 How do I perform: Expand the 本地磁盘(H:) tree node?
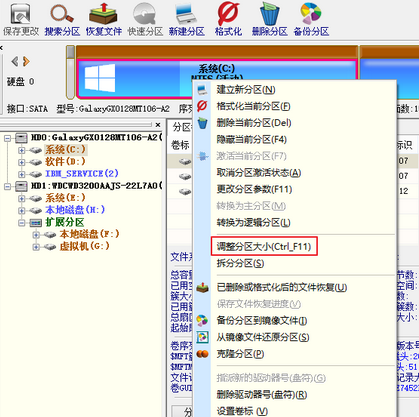pyautogui.click(x=22, y=211)
